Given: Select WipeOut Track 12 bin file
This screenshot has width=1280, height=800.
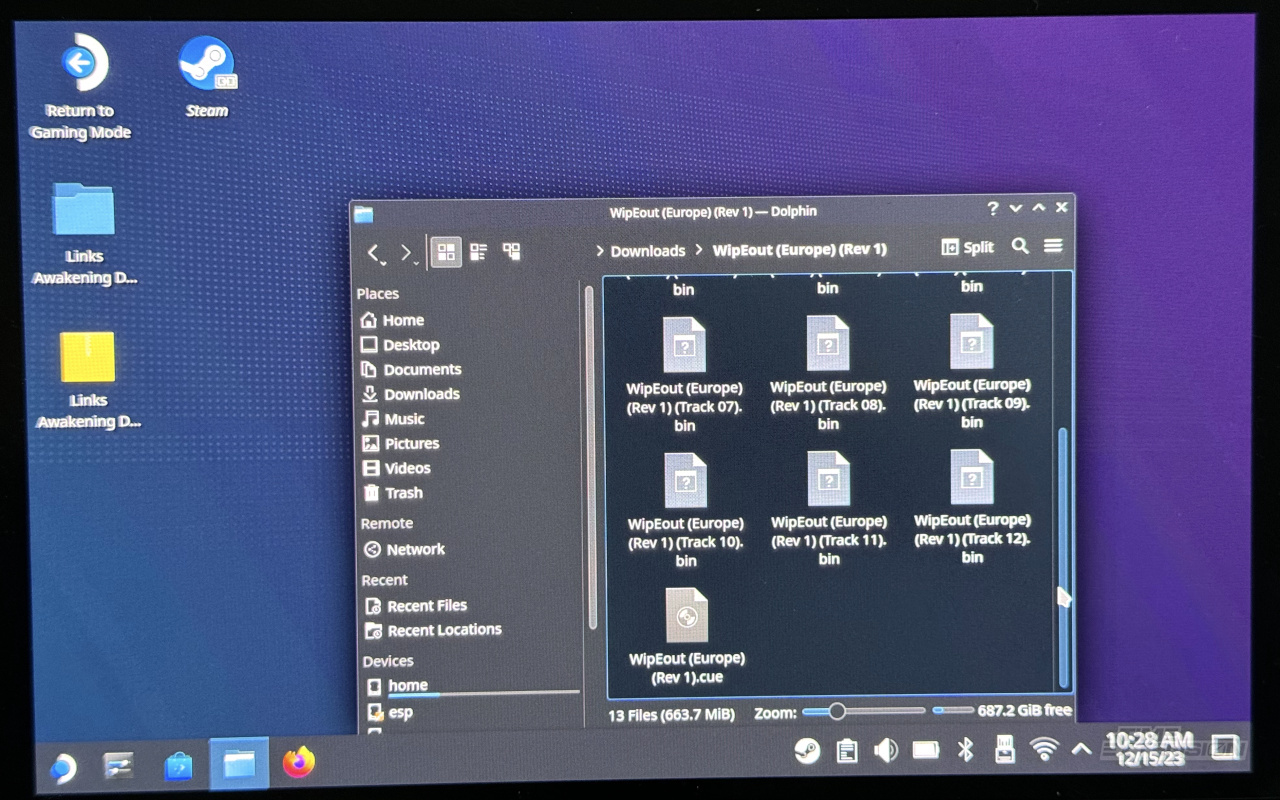Looking at the screenshot, I should [x=972, y=507].
